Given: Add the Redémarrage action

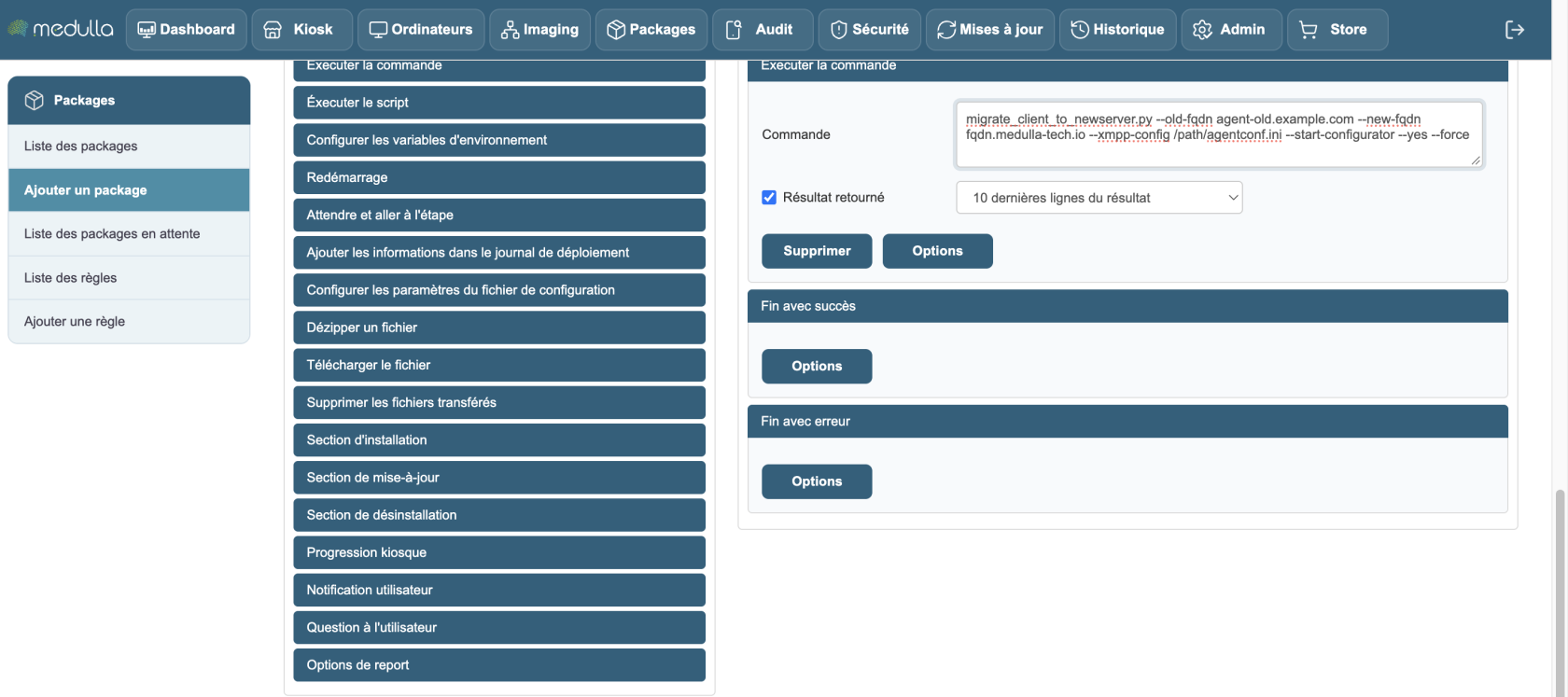Looking at the screenshot, I should [x=499, y=177].
